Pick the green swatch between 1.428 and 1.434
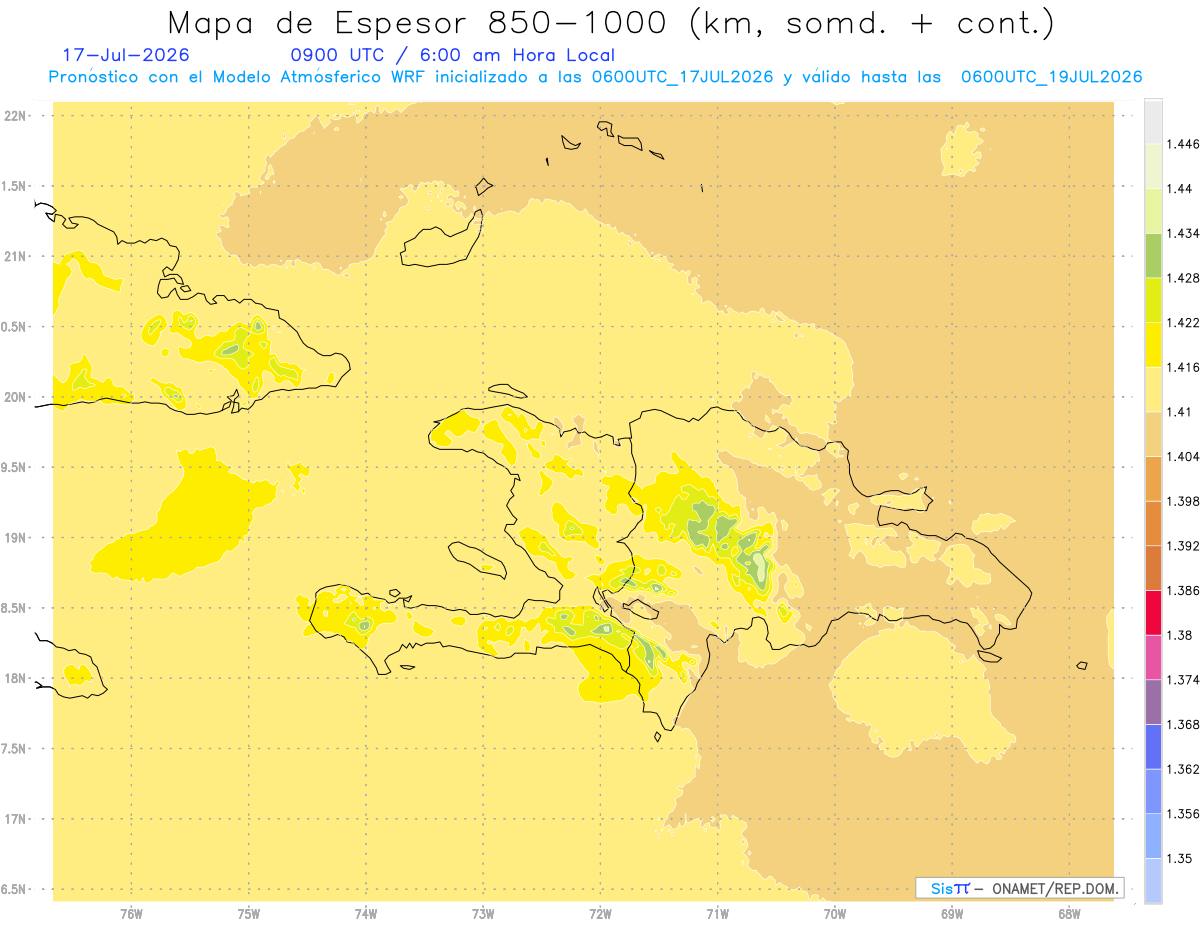This screenshot has height=927, width=1200. [1153, 255]
